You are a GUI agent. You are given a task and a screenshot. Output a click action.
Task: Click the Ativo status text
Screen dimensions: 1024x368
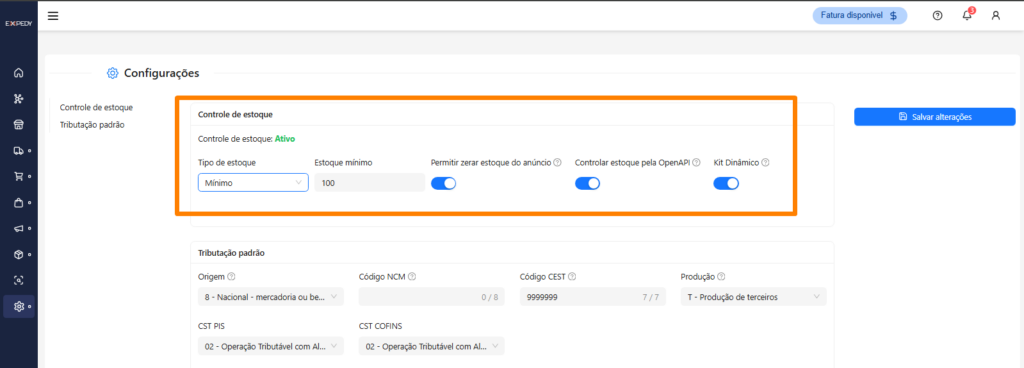(x=285, y=139)
